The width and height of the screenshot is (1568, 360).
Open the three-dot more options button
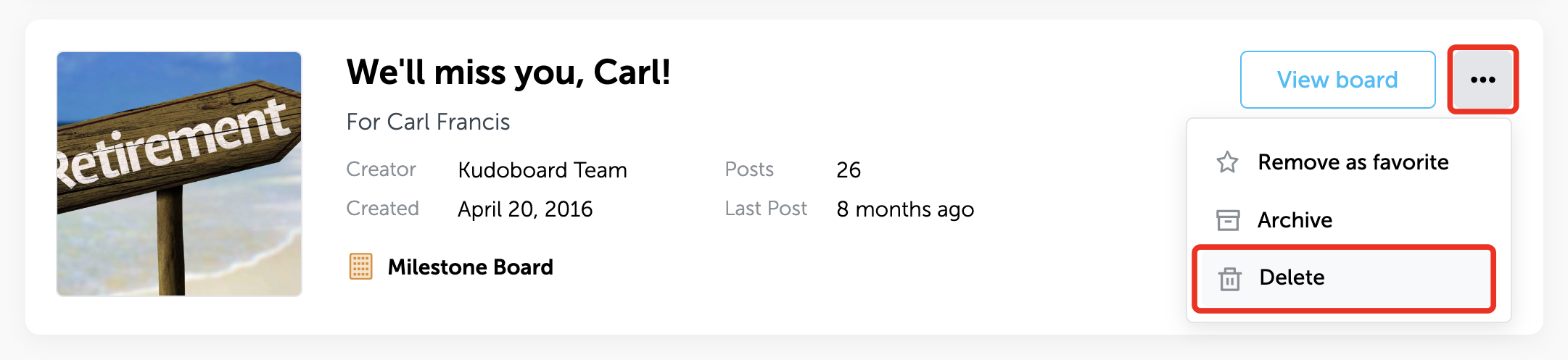[x=1482, y=80]
